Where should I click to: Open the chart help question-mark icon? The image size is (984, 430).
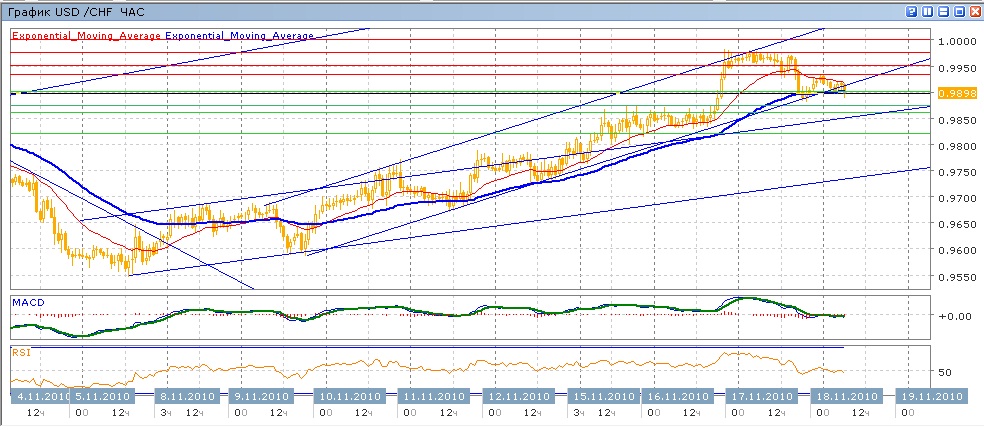coord(911,12)
